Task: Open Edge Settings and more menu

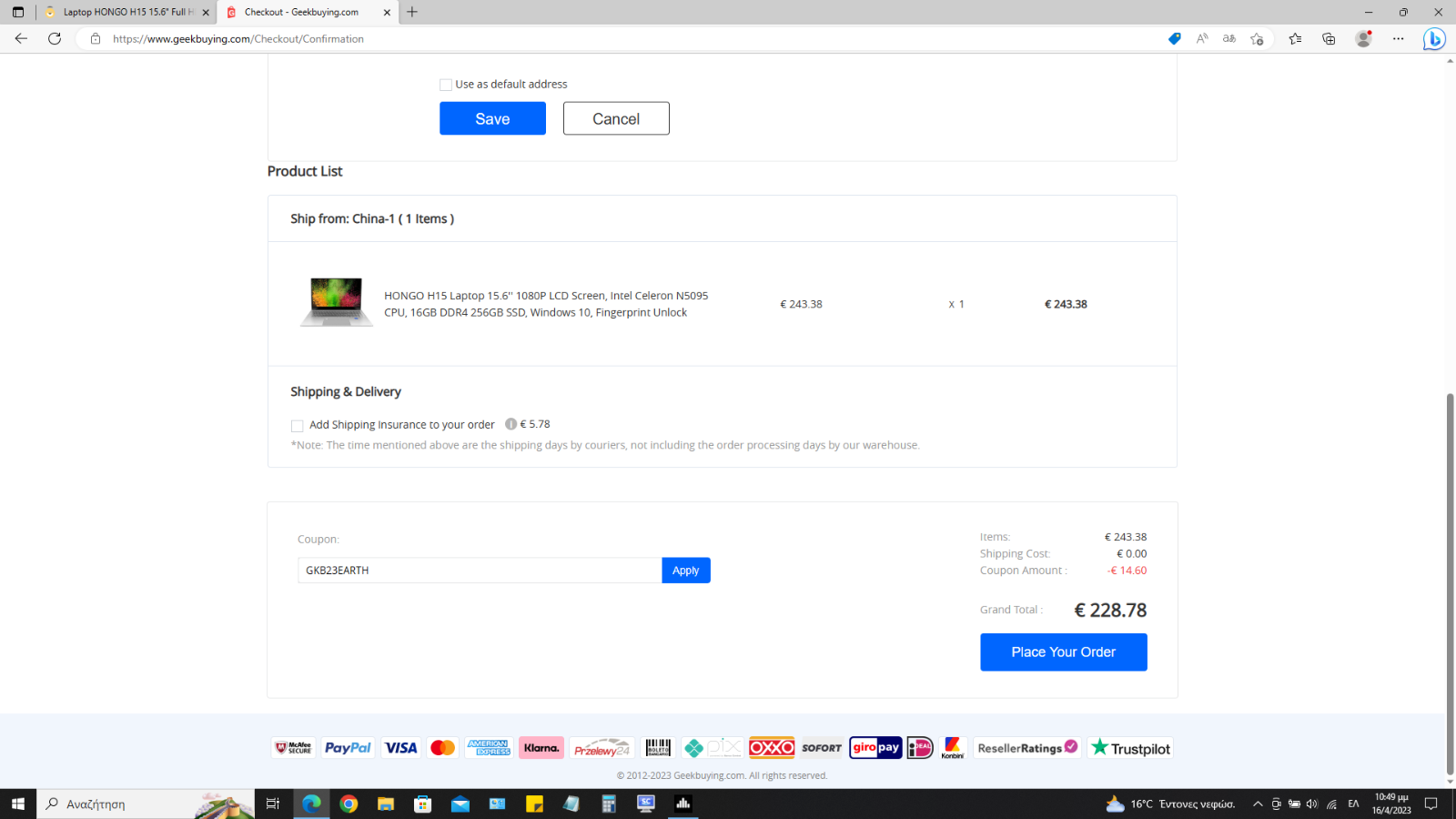Action: click(1398, 38)
